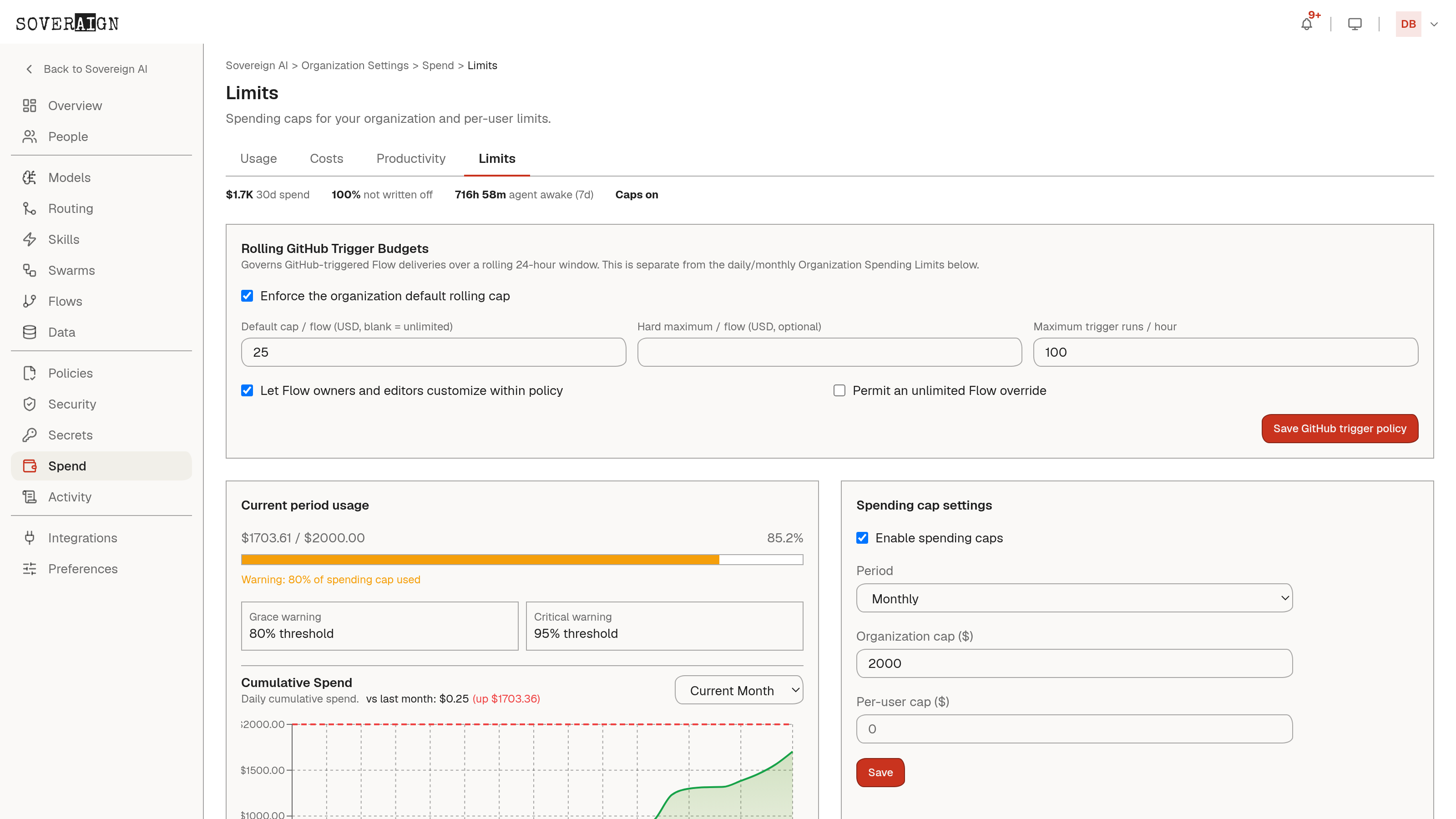This screenshot has height=819, width=1456.
Task: Click the Security shield icon
Action: [30, 404]
